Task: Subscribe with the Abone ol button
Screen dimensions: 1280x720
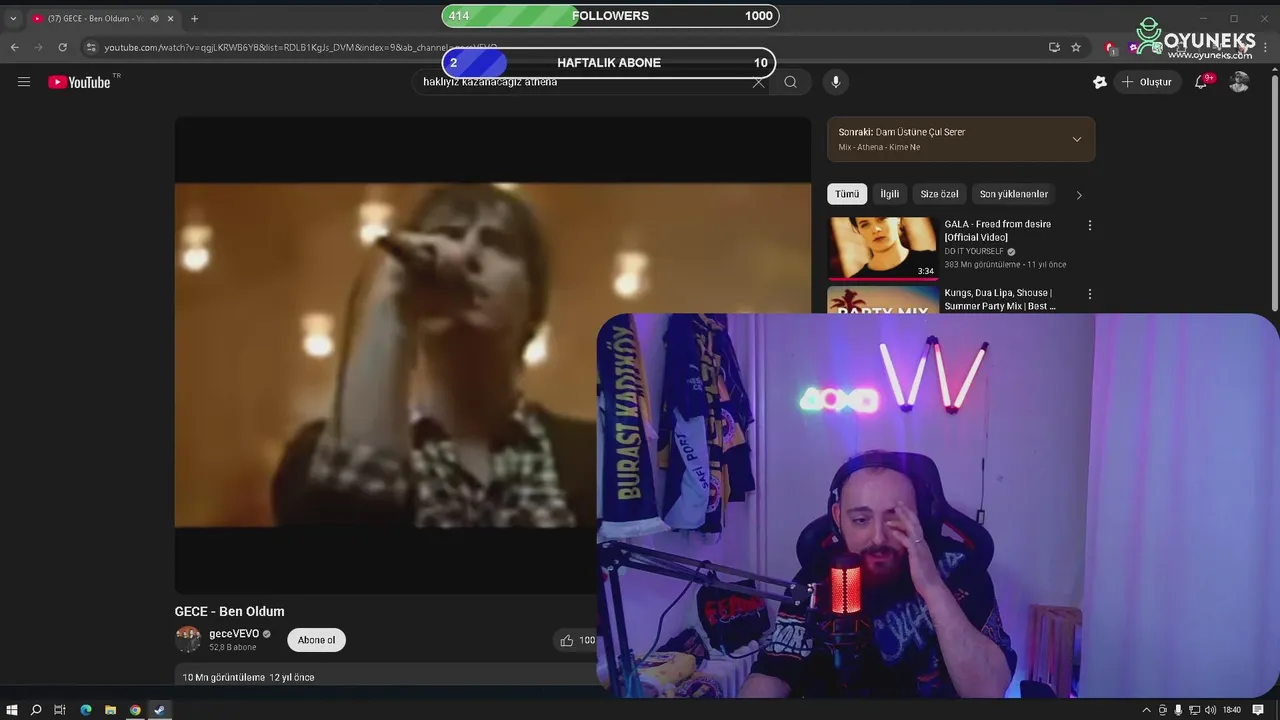Action: pos(316,640)
